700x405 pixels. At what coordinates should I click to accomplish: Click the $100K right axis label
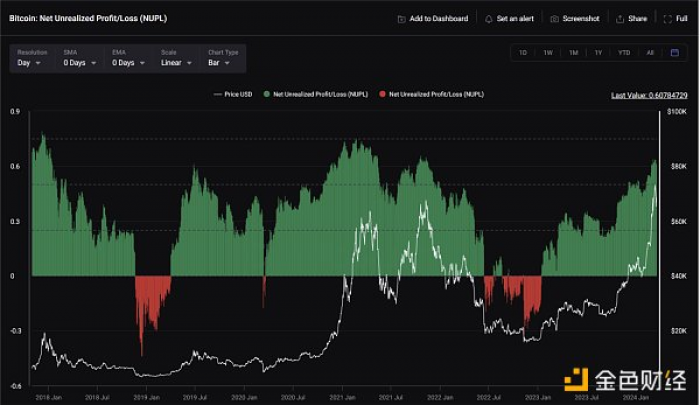pos(677,112)
